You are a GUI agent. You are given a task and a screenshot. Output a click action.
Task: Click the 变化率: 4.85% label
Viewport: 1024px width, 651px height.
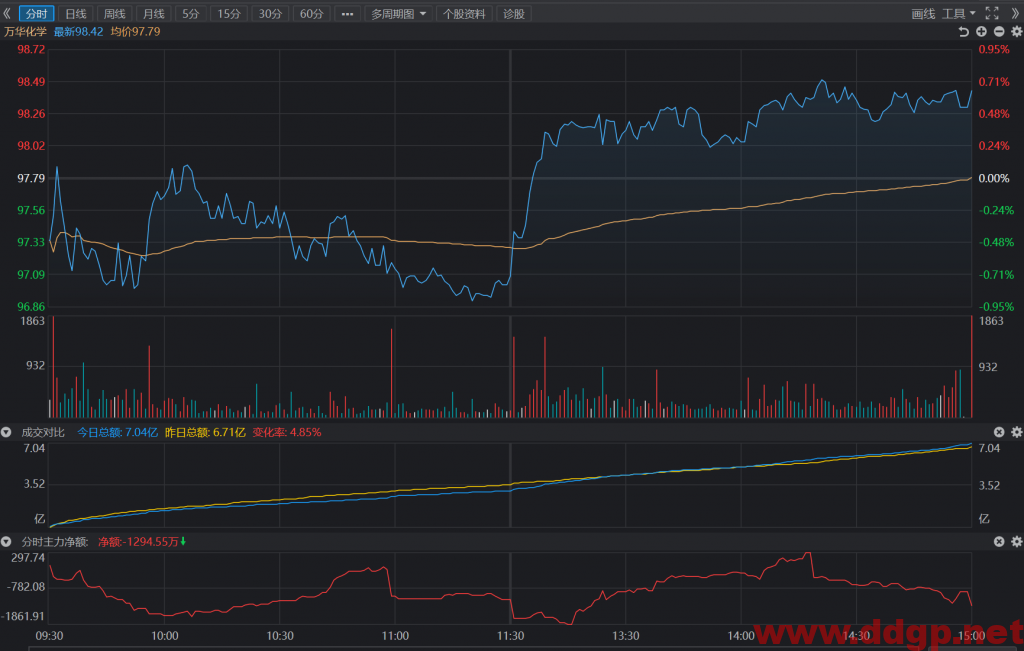[x=287, y=432]
